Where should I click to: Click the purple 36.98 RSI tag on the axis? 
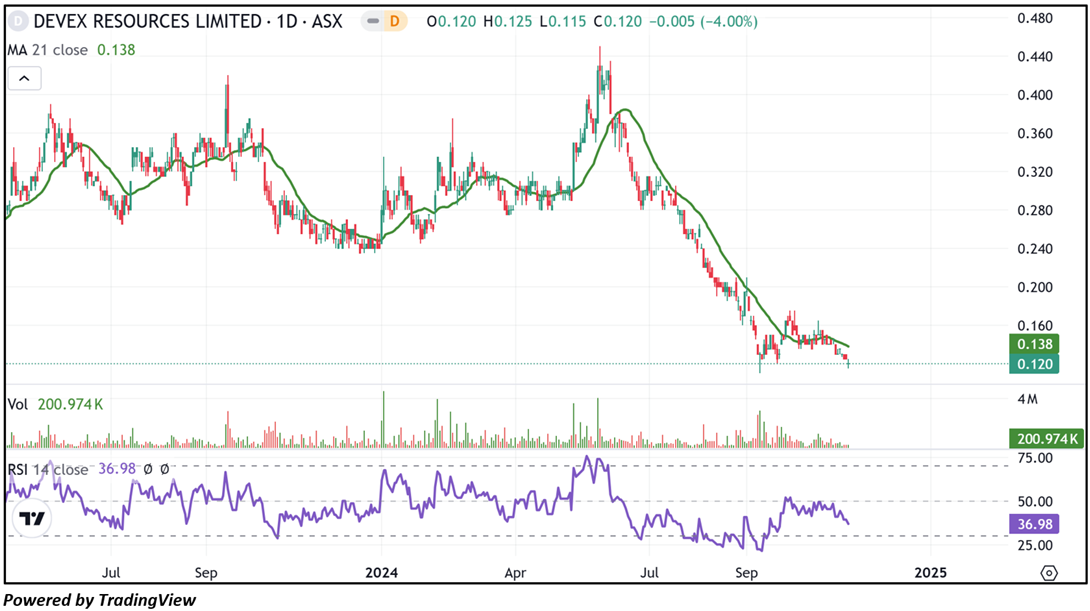(1034, 524)
